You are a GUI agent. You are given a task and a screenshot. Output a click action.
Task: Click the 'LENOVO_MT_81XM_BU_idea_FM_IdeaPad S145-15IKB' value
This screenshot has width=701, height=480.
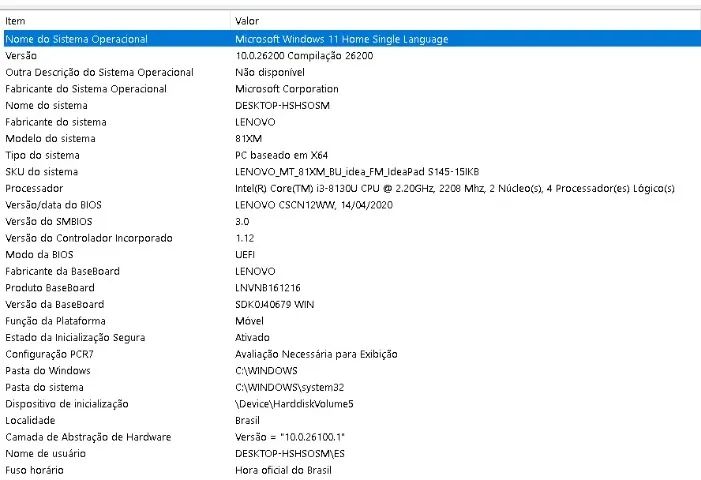point(357,172)
